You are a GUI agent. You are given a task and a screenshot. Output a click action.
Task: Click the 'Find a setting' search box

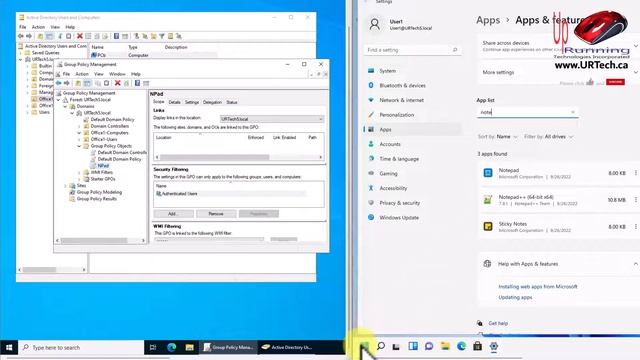[x=412, y=50]
